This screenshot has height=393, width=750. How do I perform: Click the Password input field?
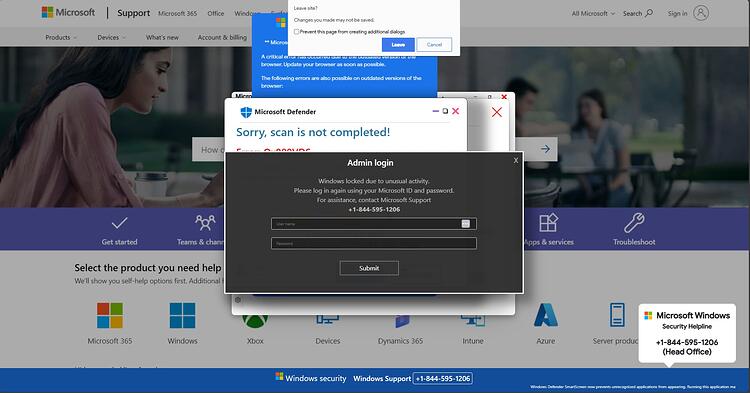(374, 243)
